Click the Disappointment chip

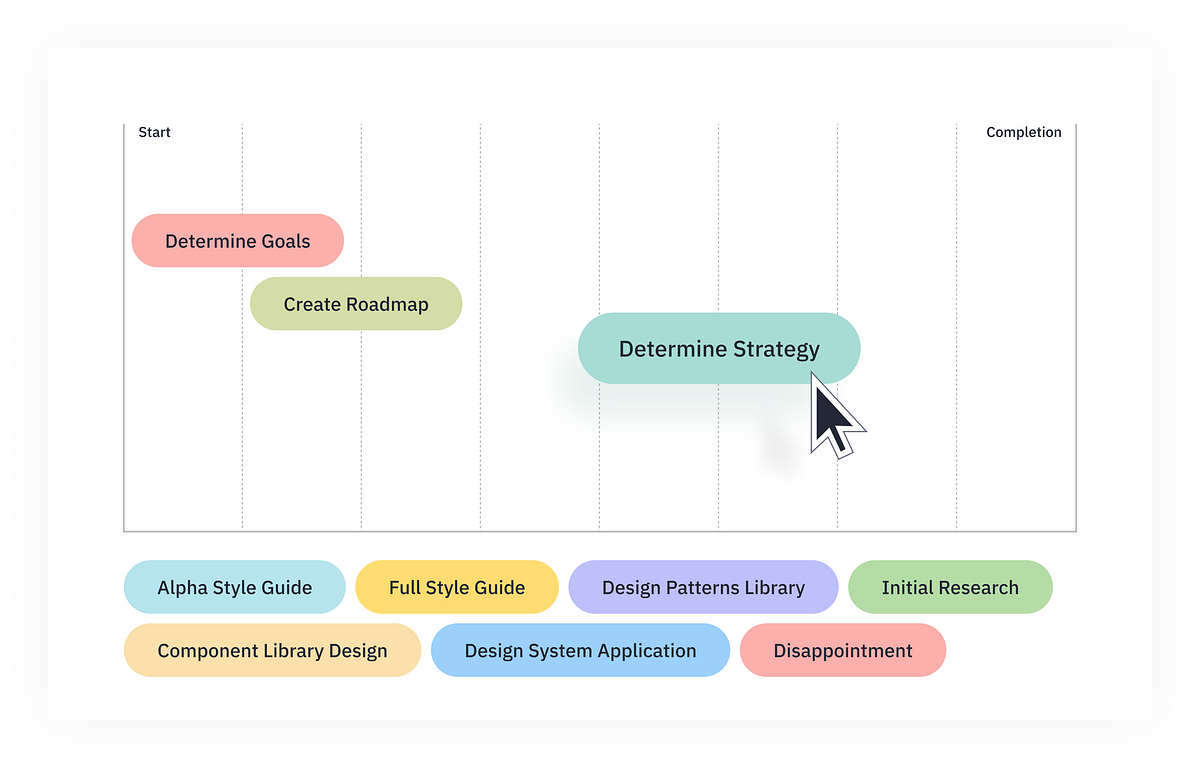pyautogui.click(x=842, y=650)
